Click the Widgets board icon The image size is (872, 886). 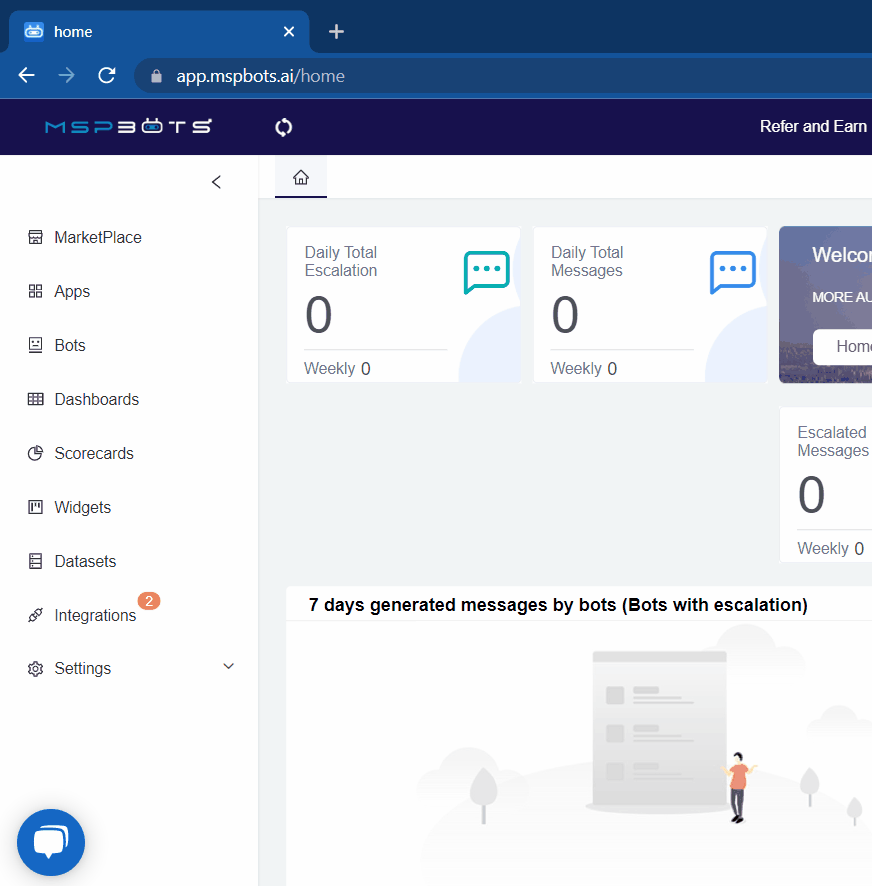(36, 507)
